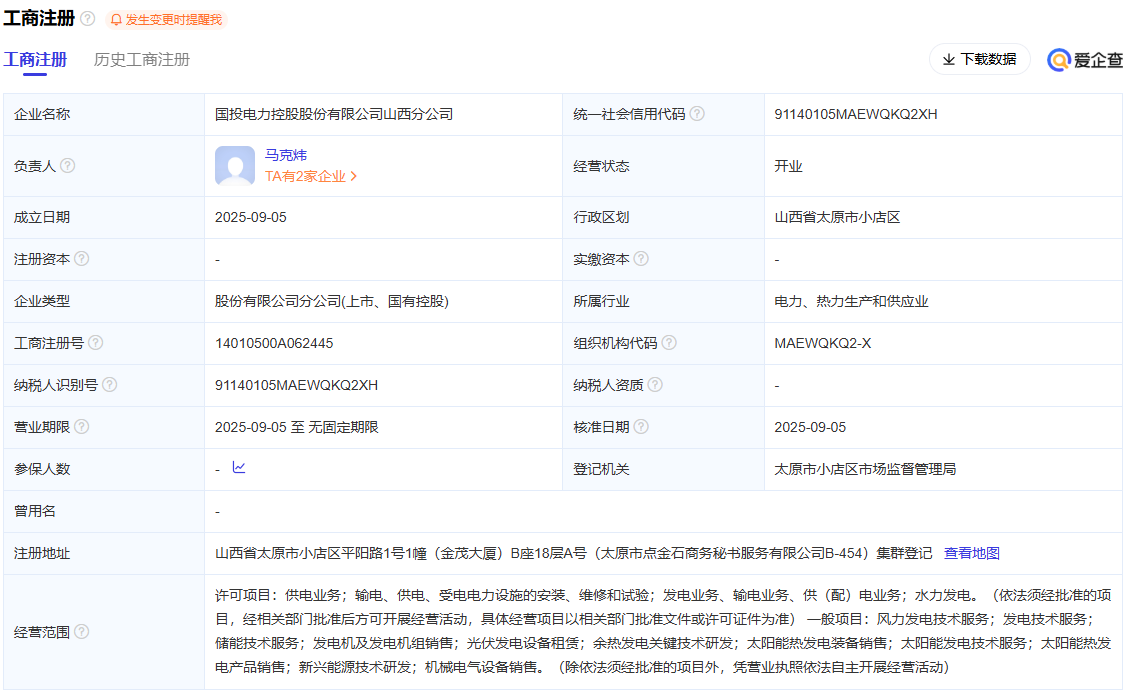Click the 经营范围 description paragraph
The image size is (1126, 694).
click(x=664, y=631)
